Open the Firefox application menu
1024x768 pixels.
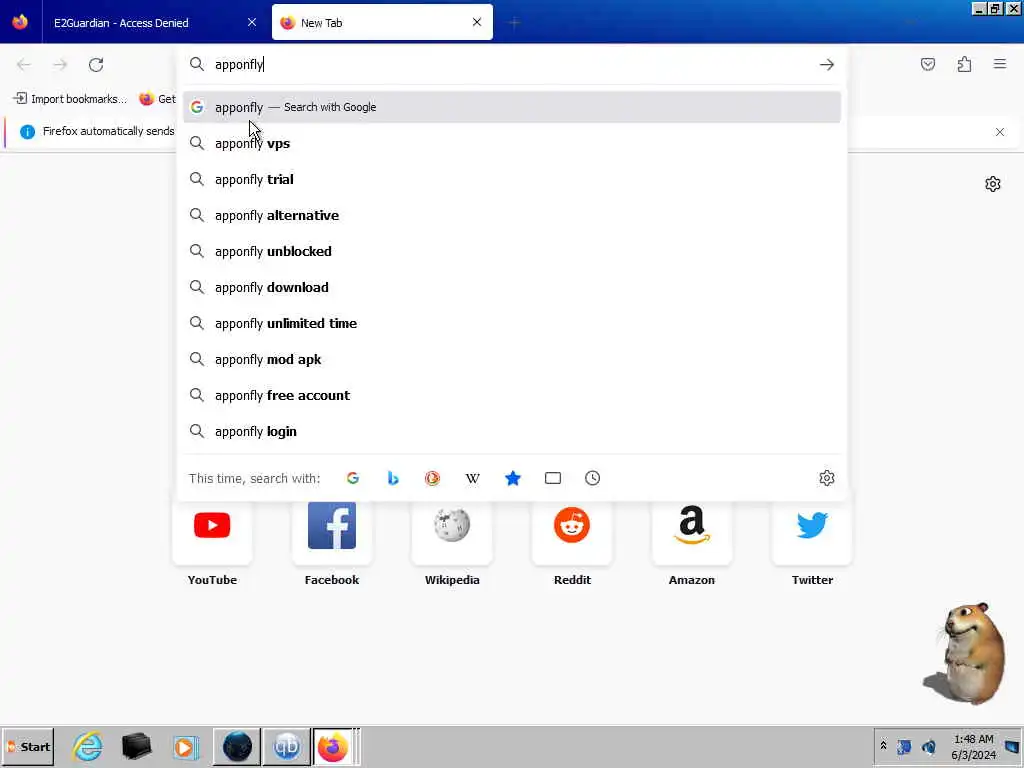click(x=1000, y=64)
